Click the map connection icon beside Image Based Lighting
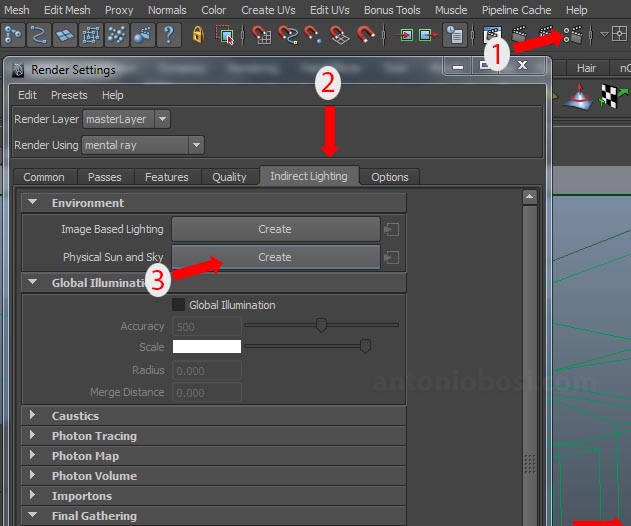631x526 pixels. click(392, 230)
